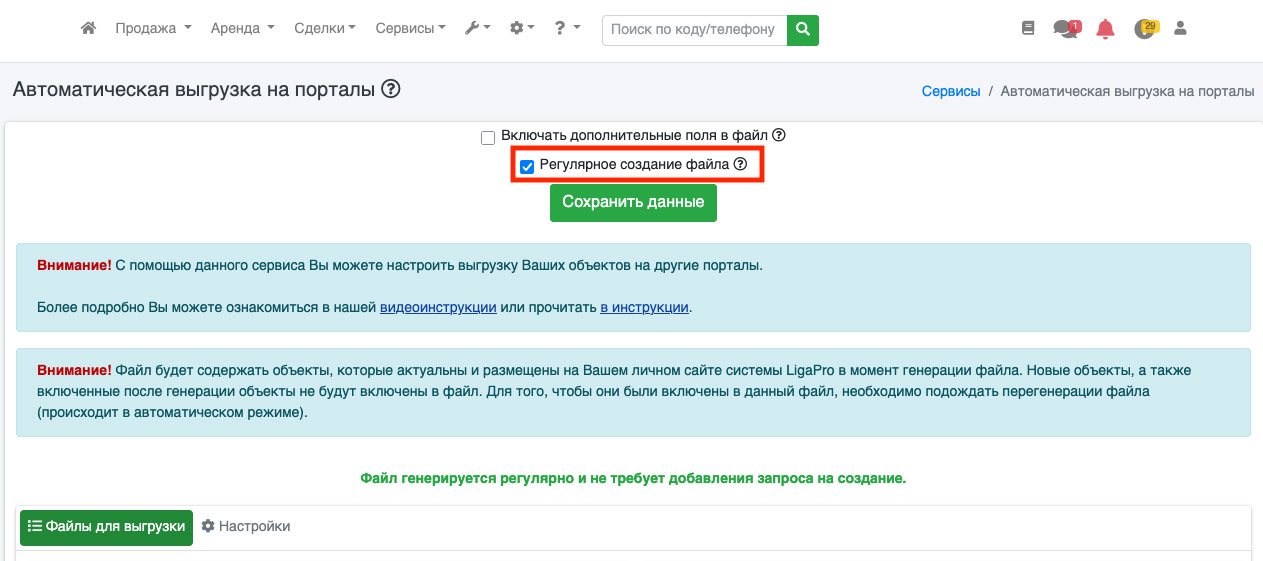Select the Файлы для выгрузки tab
This screenshot has width=1263, height=561.
(106, 526)
